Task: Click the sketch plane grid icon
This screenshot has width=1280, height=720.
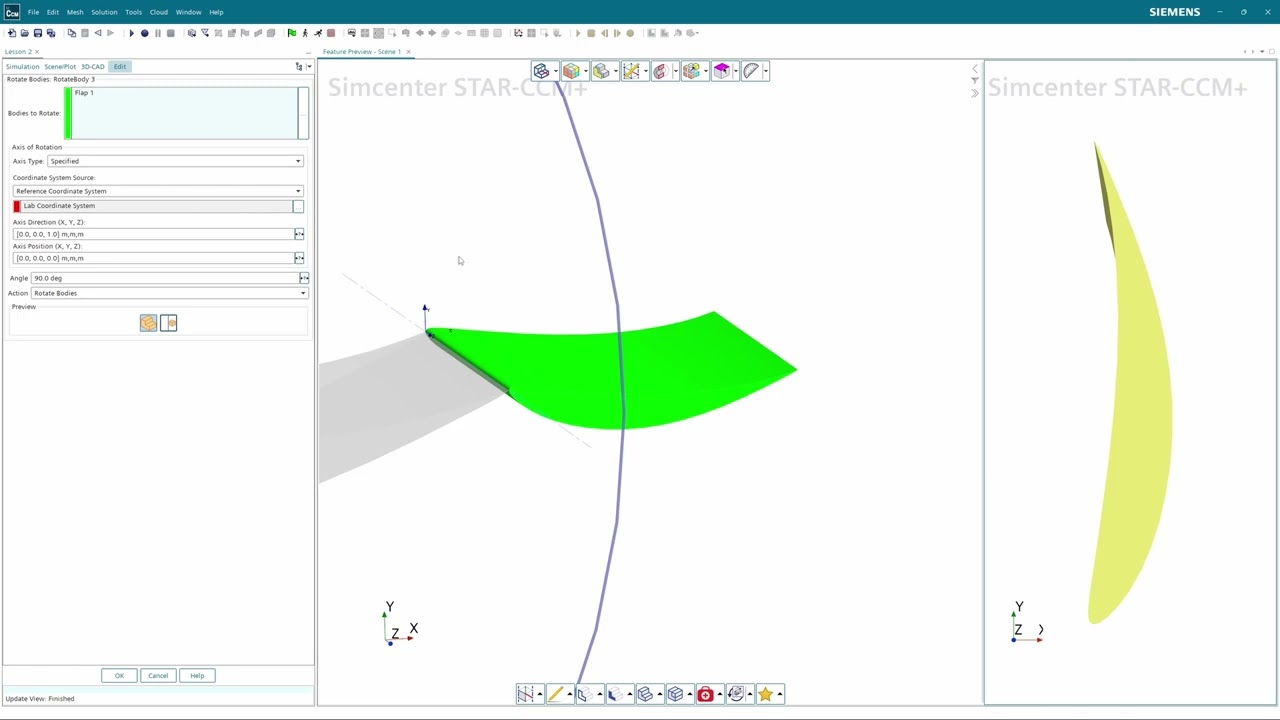Action: tap(631, 71)
